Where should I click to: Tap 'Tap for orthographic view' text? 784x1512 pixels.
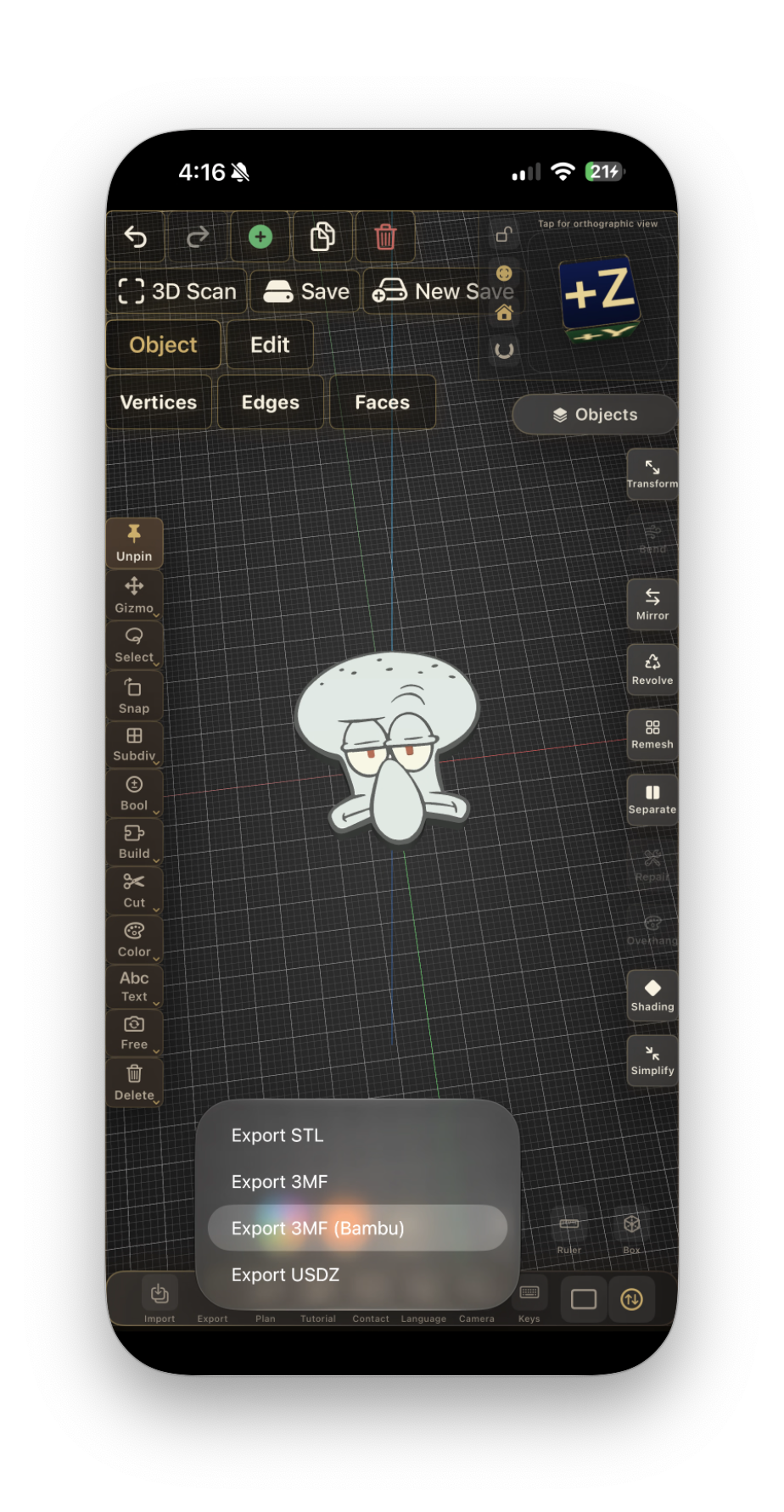pos(598,224)
